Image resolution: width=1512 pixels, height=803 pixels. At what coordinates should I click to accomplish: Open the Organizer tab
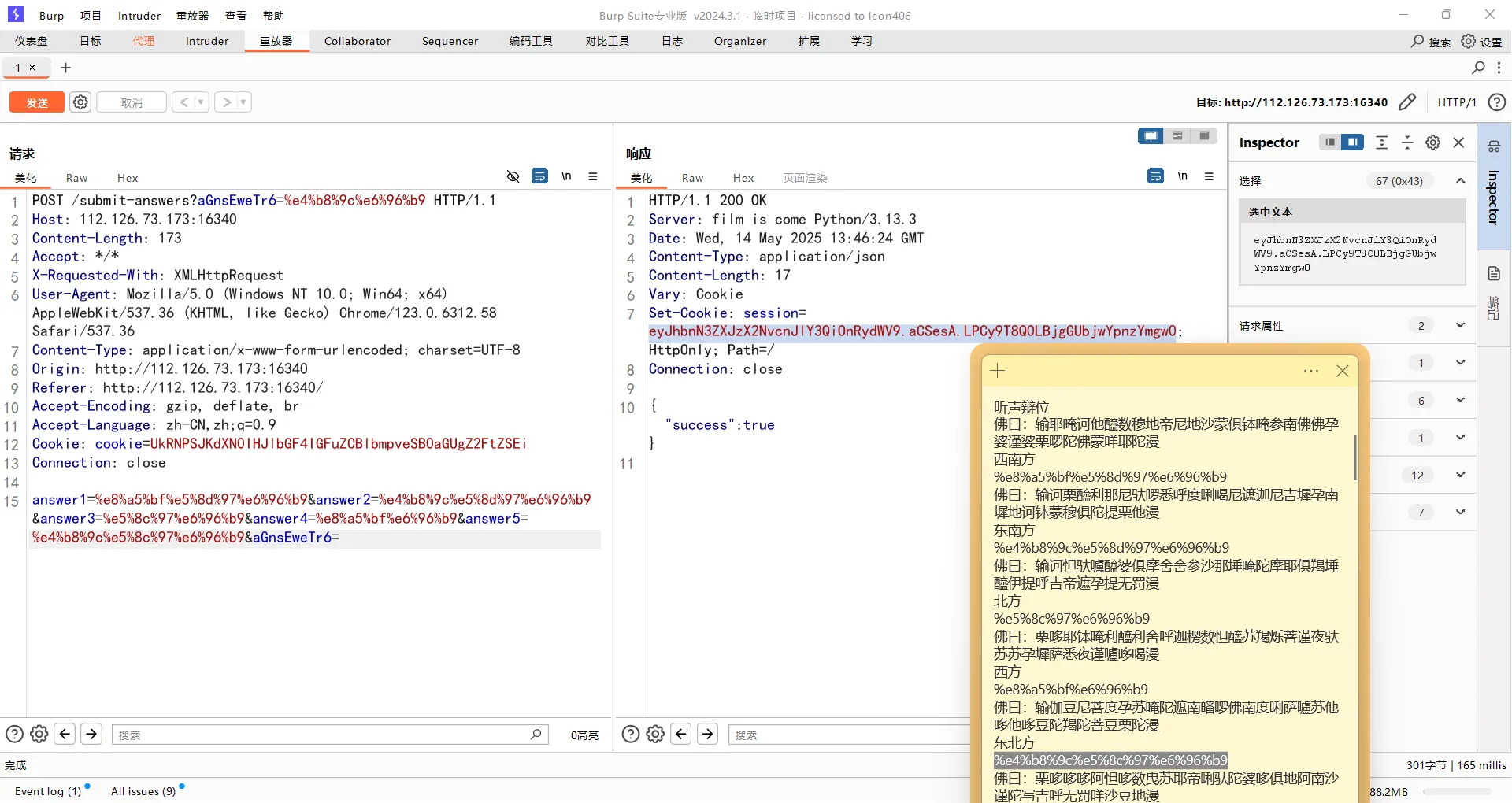pyautogui.click(x=740, y=41)
